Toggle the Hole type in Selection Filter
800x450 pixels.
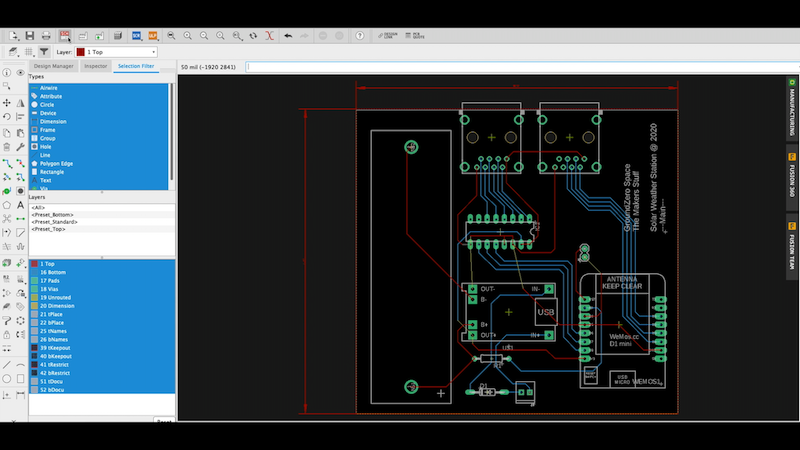[x=46, y=146]
